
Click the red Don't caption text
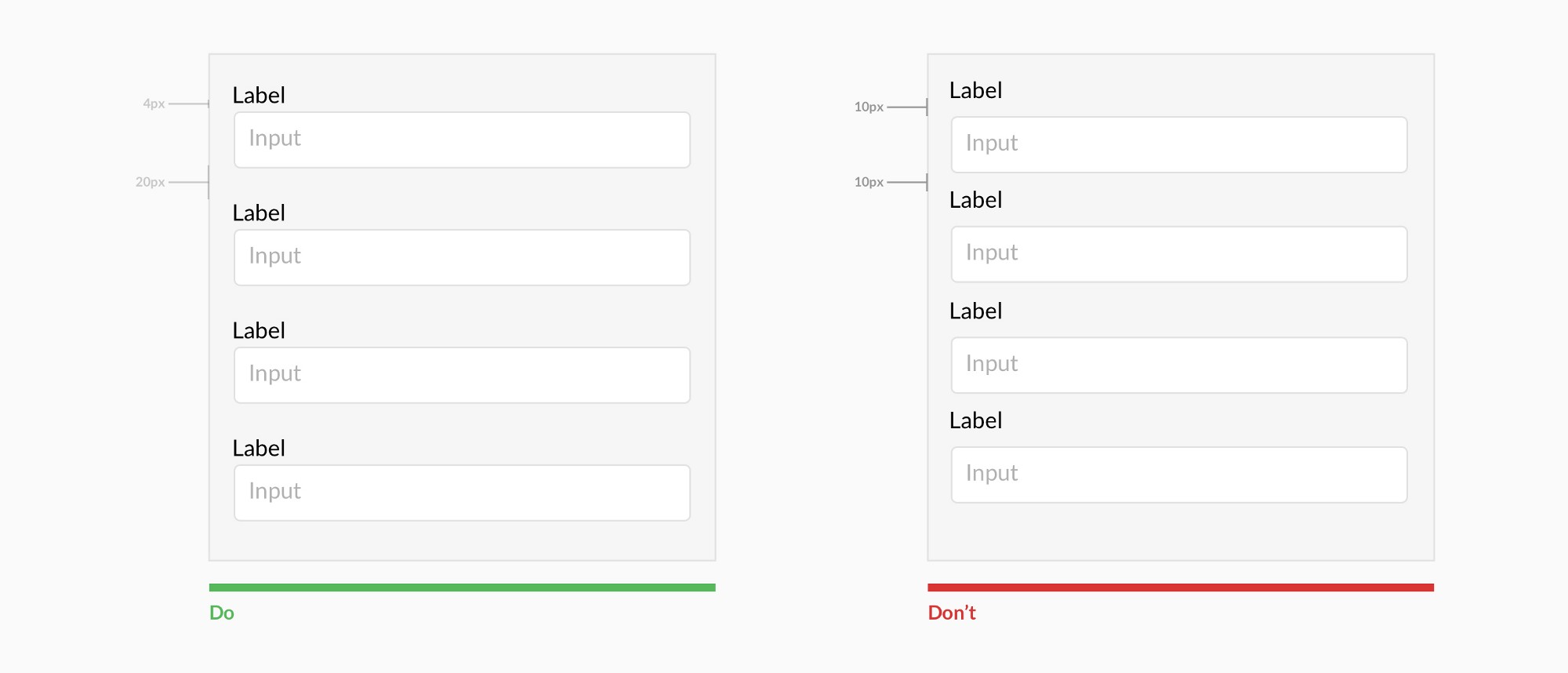click(951, 613)
